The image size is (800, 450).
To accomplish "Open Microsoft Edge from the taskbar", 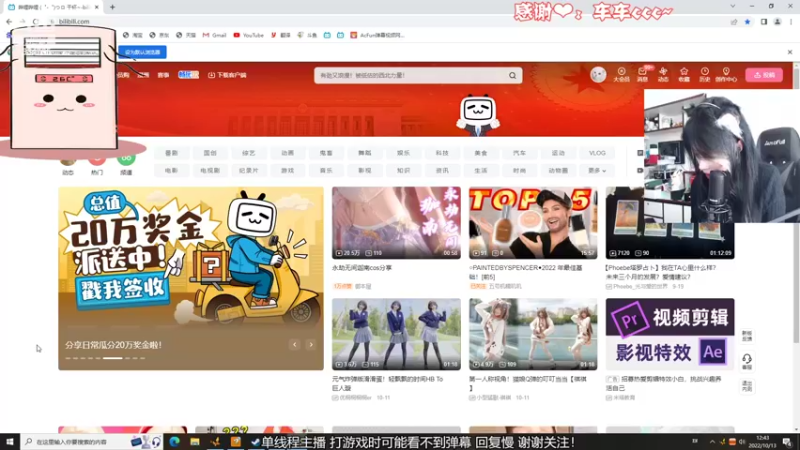I will click(174, 441).
